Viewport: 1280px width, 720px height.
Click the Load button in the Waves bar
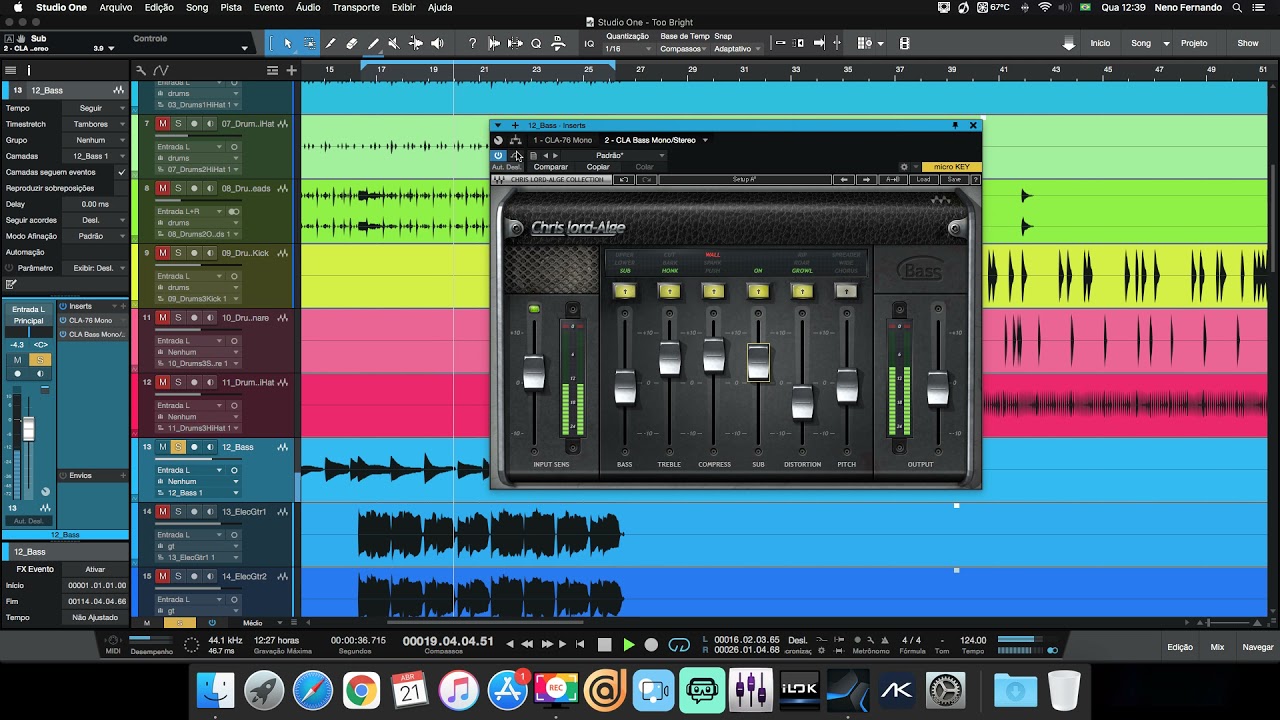tap(923, 180)
